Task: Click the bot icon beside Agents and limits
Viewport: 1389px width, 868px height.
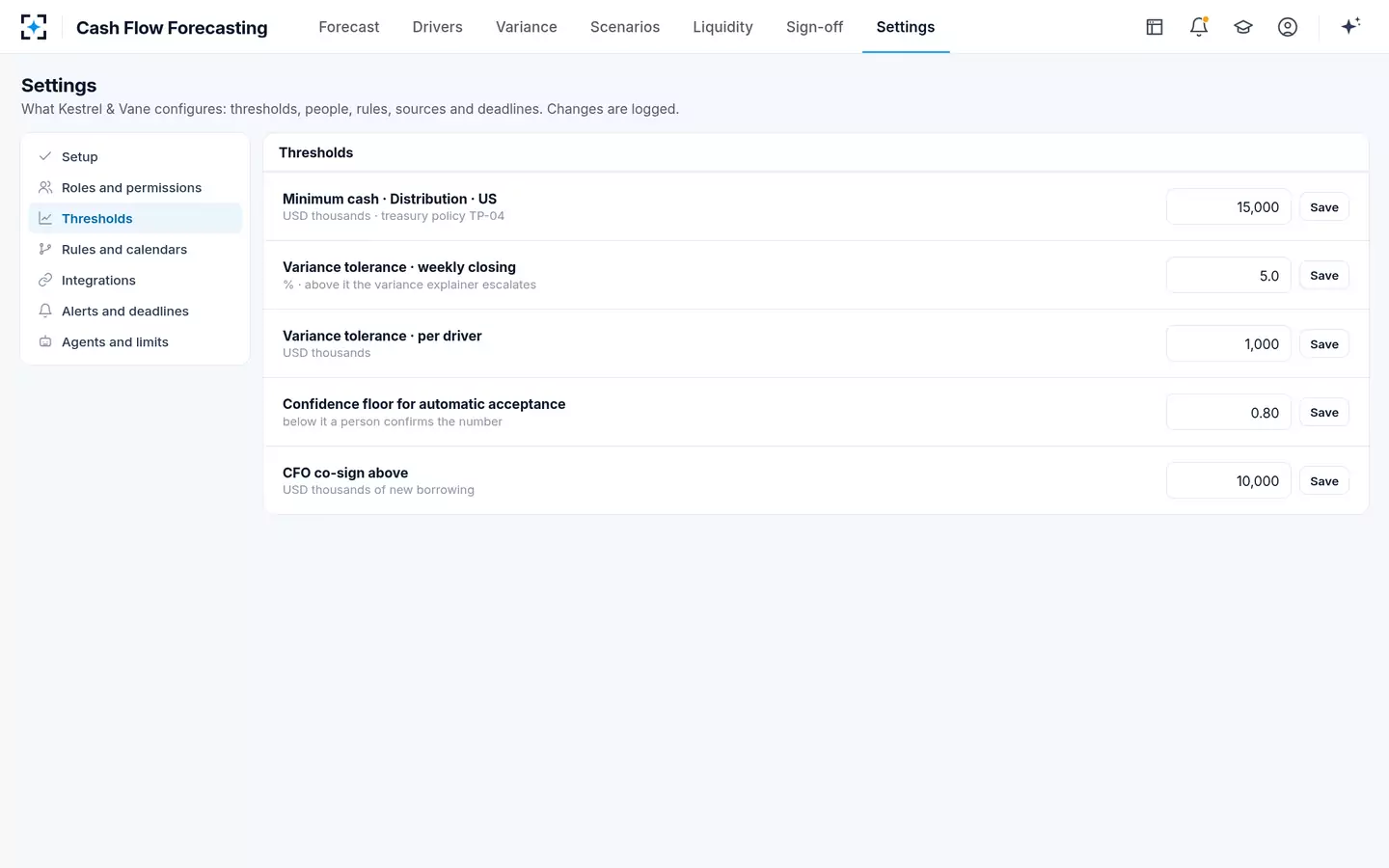Action: click(45, 341)
